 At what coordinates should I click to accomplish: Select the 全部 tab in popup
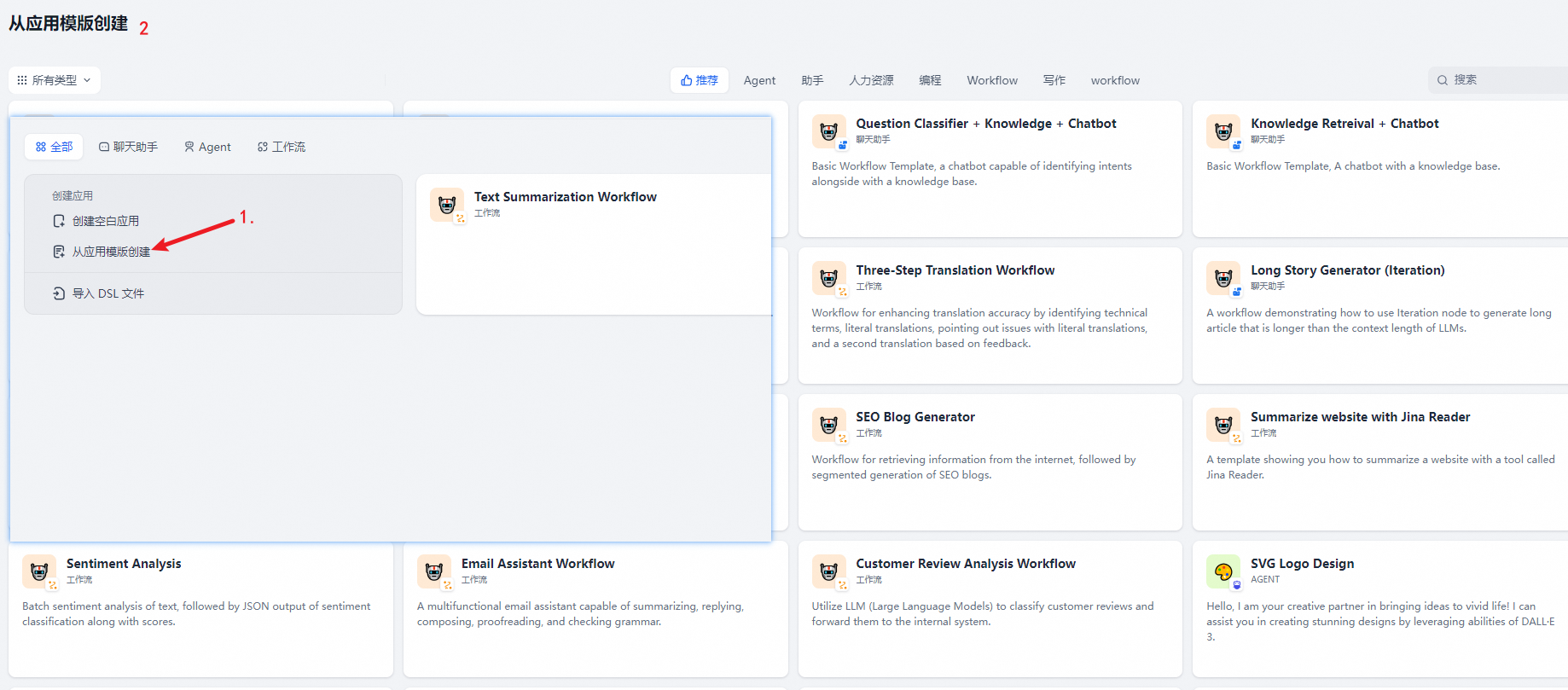pos(54,147)
